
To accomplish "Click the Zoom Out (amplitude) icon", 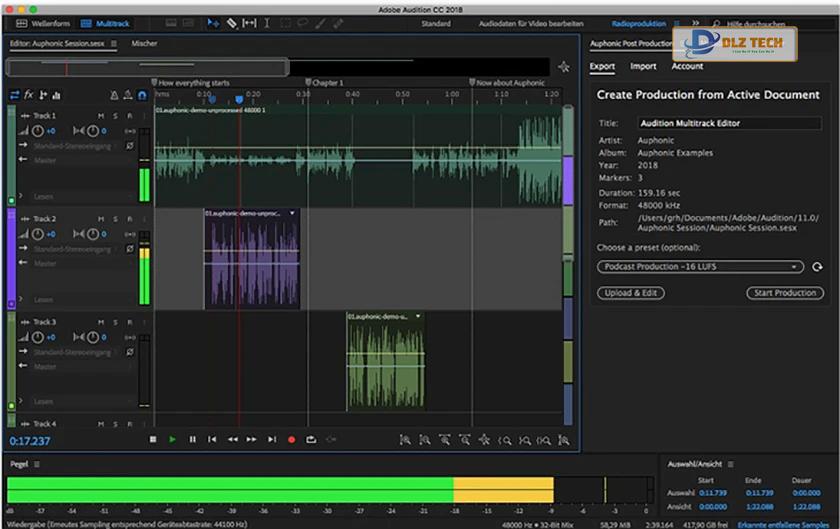I will tap(425, 440).
